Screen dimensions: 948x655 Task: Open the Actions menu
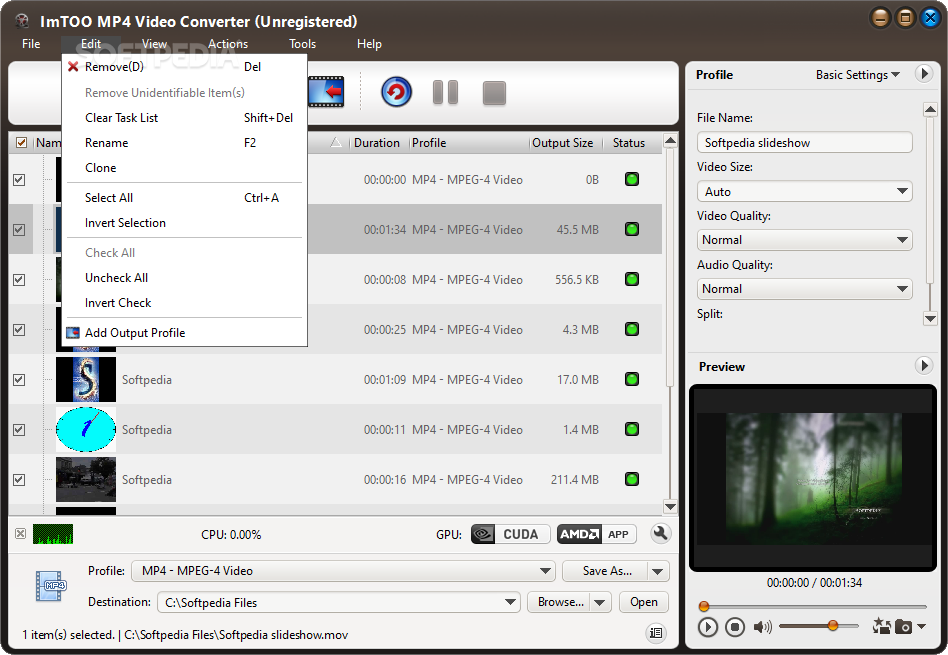(228, 44)
